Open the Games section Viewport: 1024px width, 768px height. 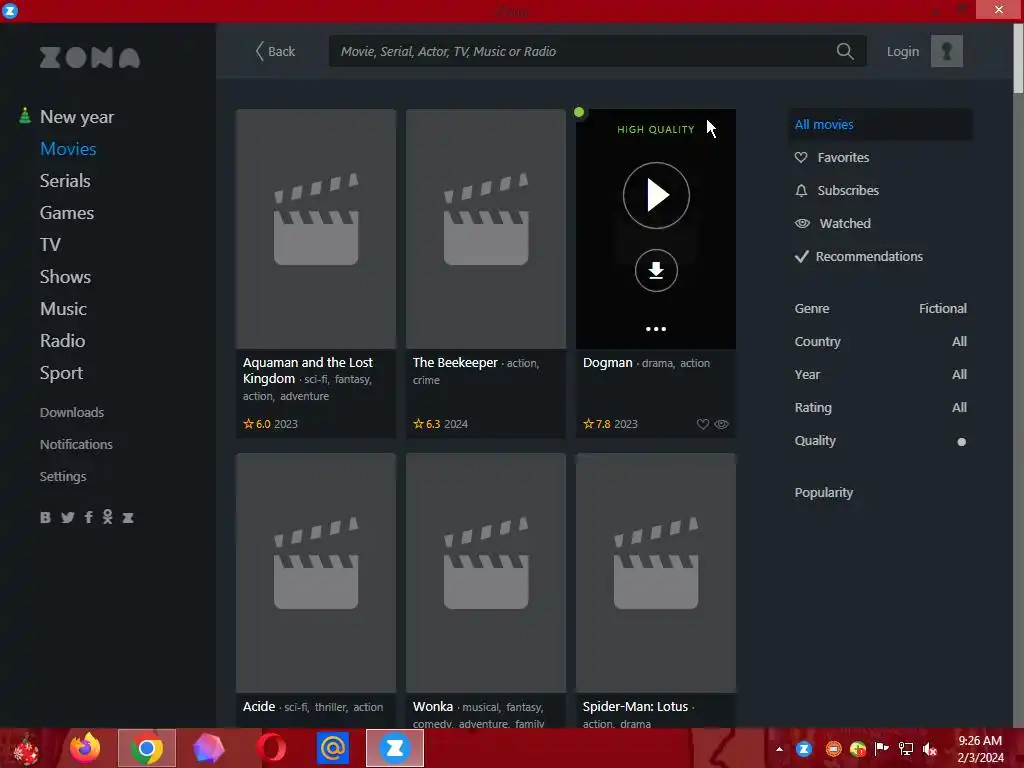click(67, 212)
